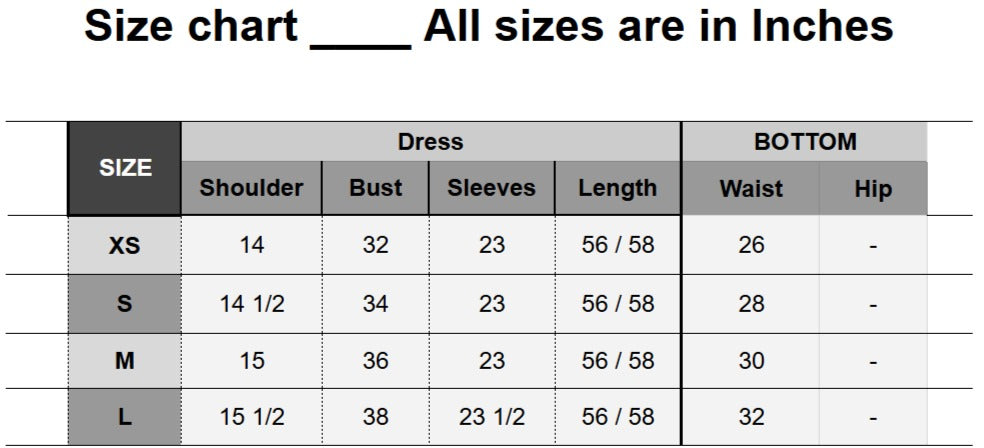Select the bust value 36

(x=375, y=361)
